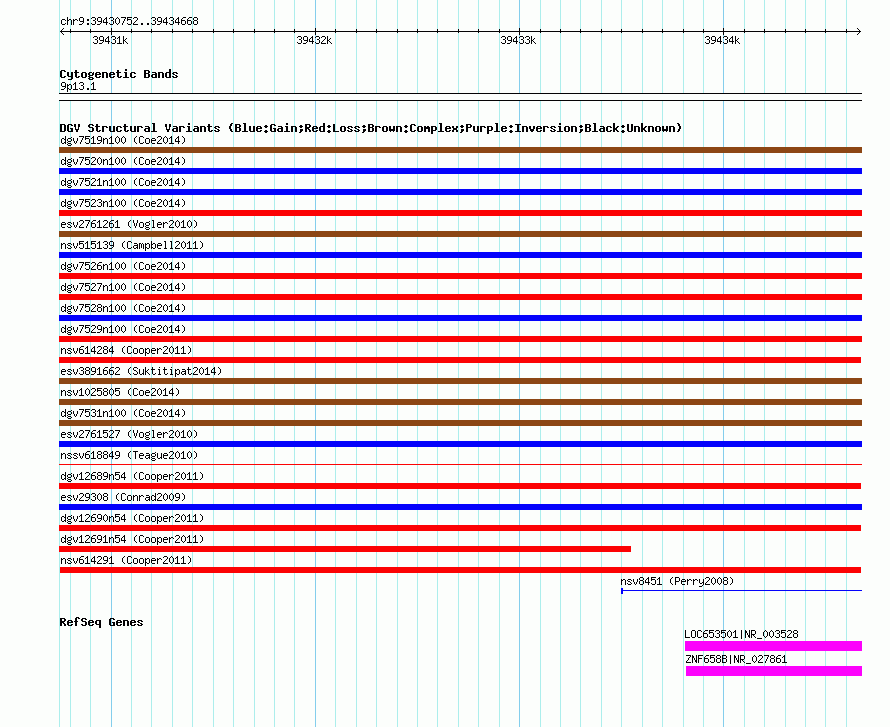Viewport: 890px width, 727px height.
Task: Click the red dgv7527n100 variant bar
Action: (460, 297)
